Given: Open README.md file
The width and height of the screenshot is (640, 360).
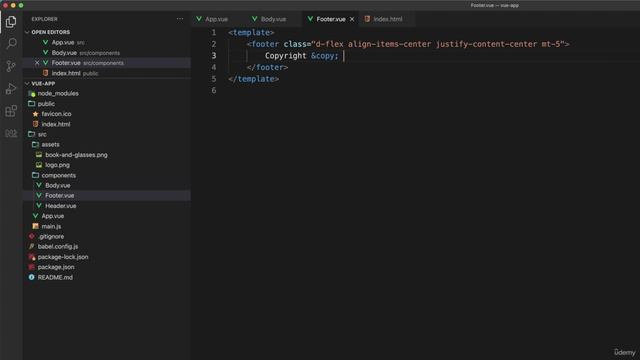Looking at the screenshot, I should point(55,277).
